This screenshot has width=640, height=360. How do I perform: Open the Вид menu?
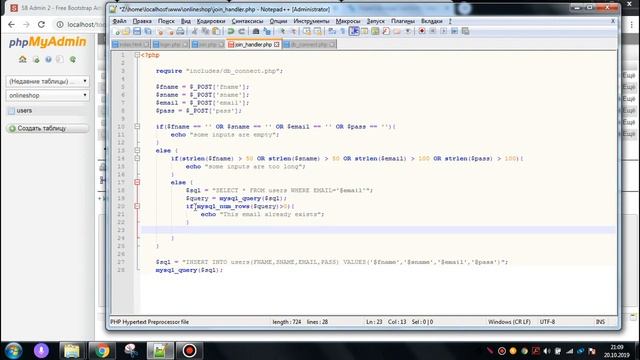tap(186, 21)
